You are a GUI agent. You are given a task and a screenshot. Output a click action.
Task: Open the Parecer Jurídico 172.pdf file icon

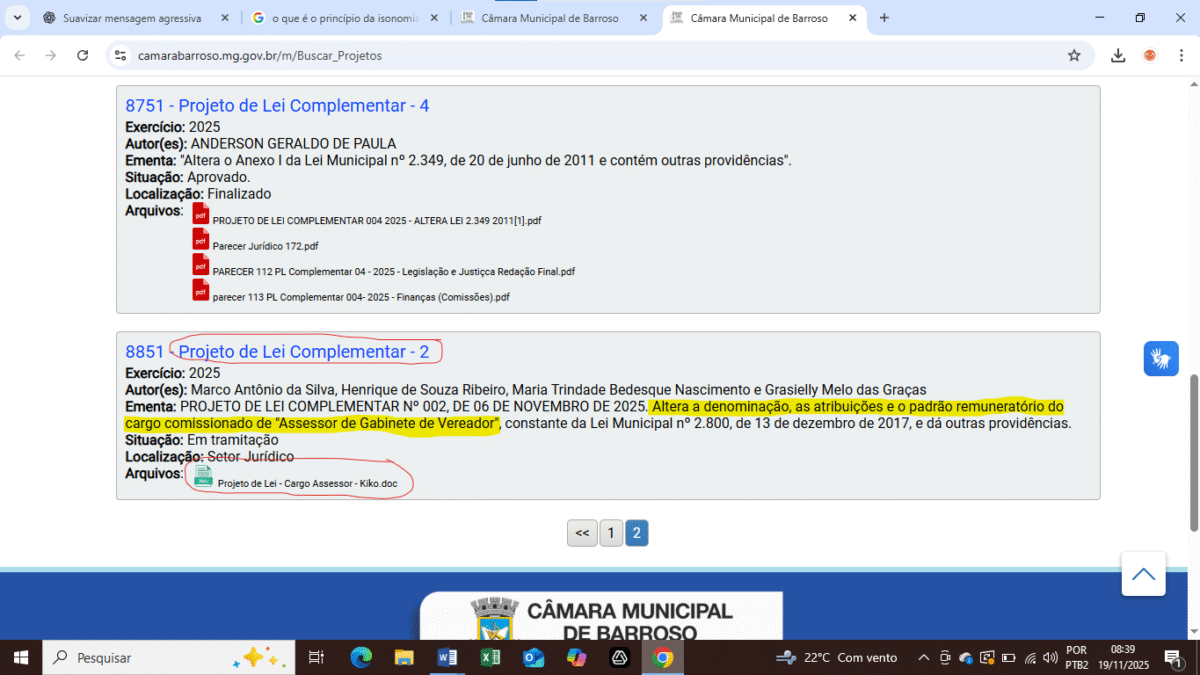200,240
